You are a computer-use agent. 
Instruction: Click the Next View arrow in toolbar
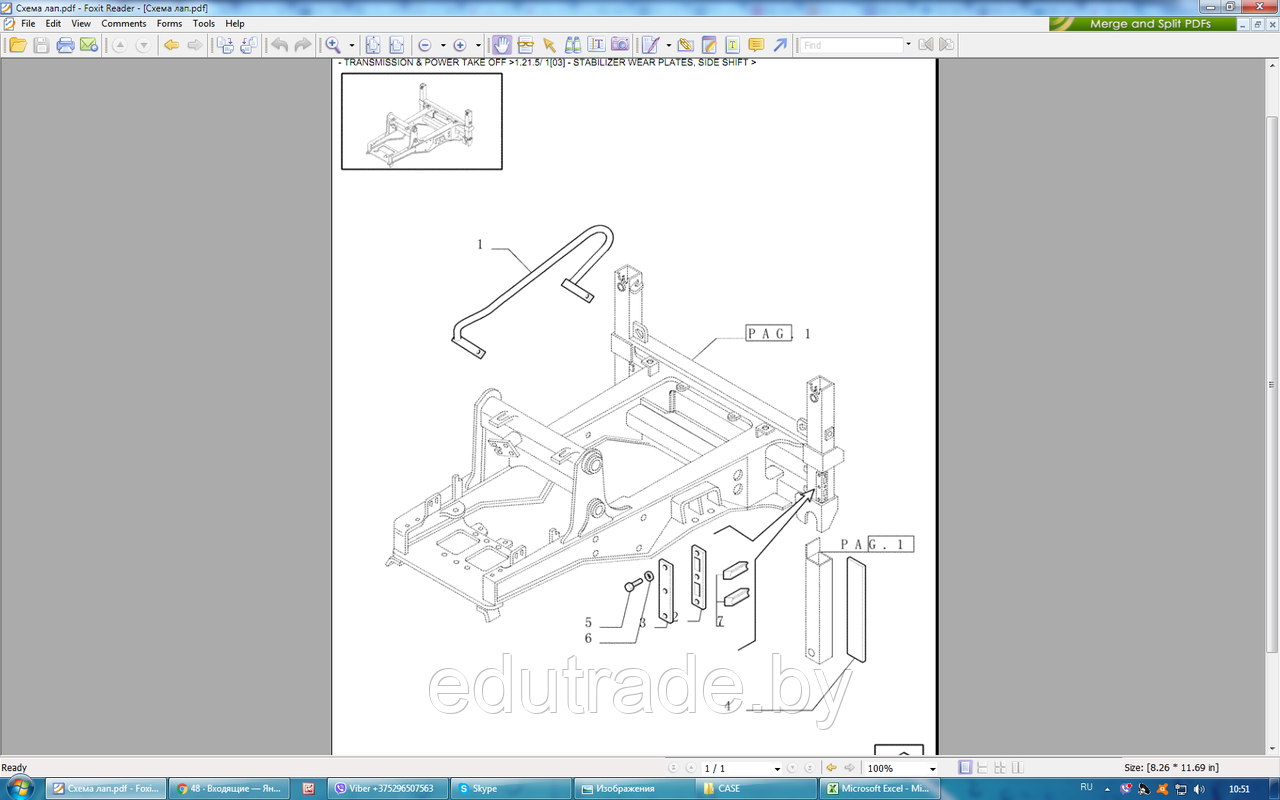point(195,45)
